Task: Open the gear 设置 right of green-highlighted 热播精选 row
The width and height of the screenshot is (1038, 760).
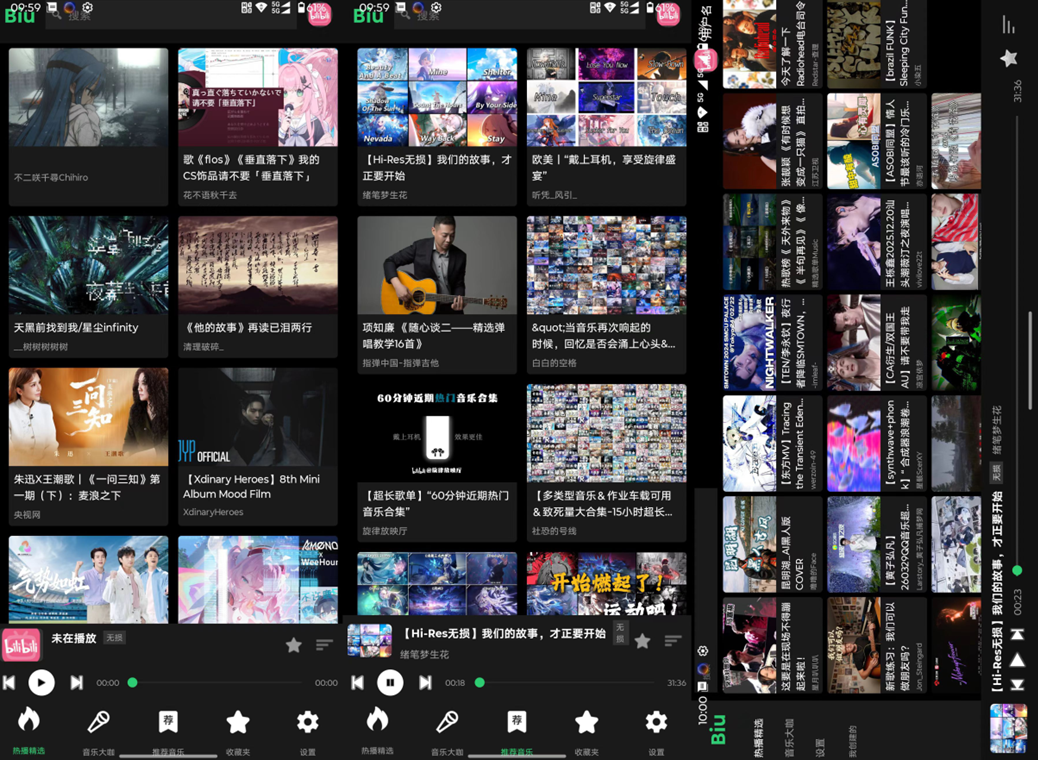Action: pos(307,721)
